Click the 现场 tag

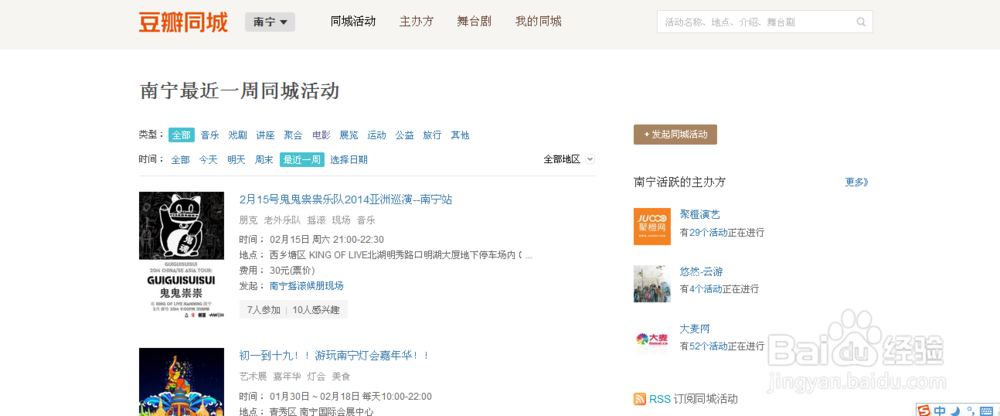point(341,220)
